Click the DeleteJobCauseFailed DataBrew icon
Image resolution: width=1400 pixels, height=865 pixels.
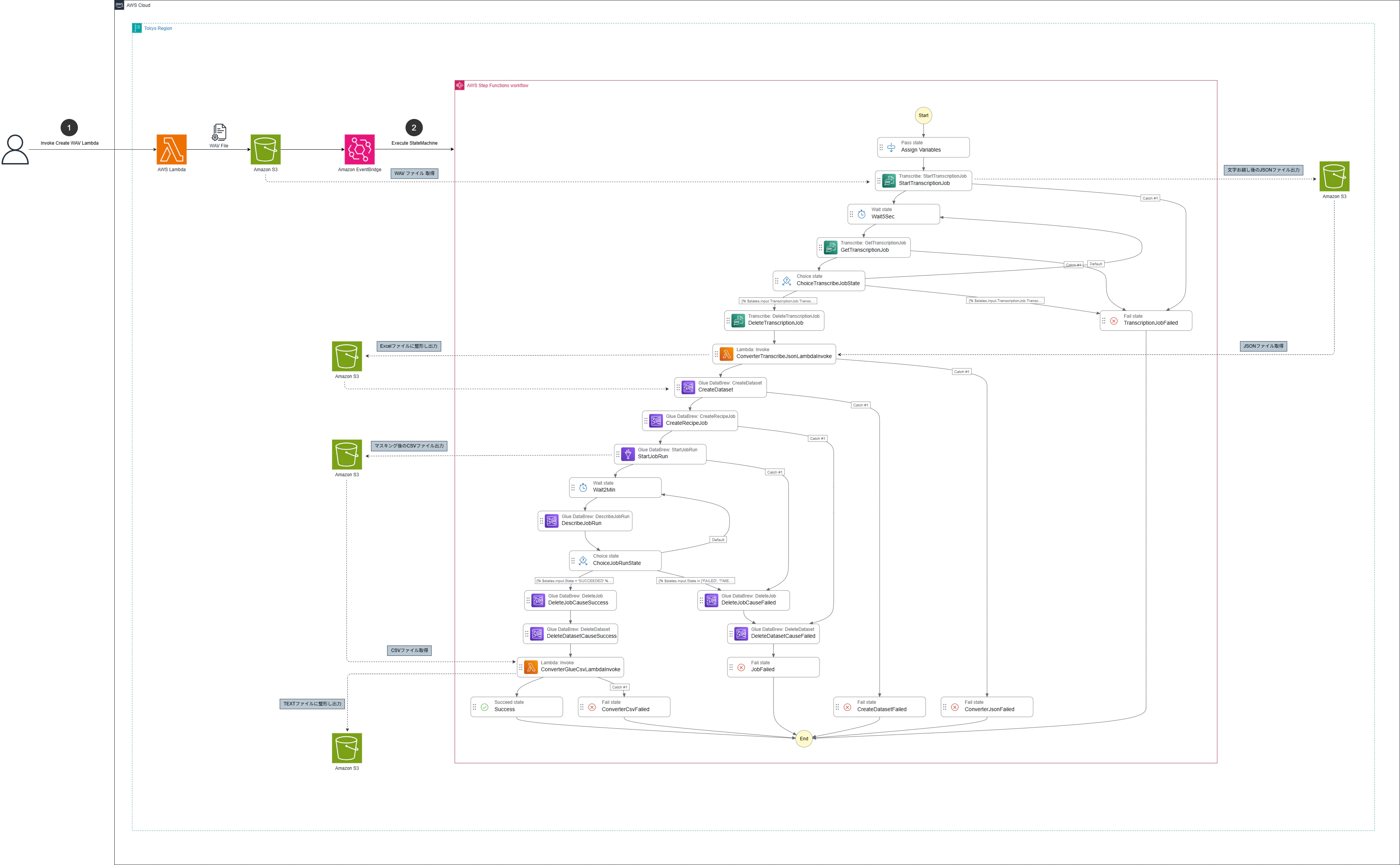coord(711,600)
